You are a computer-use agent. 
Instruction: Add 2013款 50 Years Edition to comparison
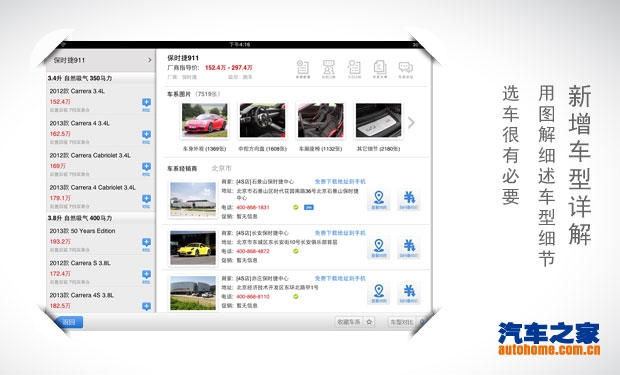click(146, 244)
